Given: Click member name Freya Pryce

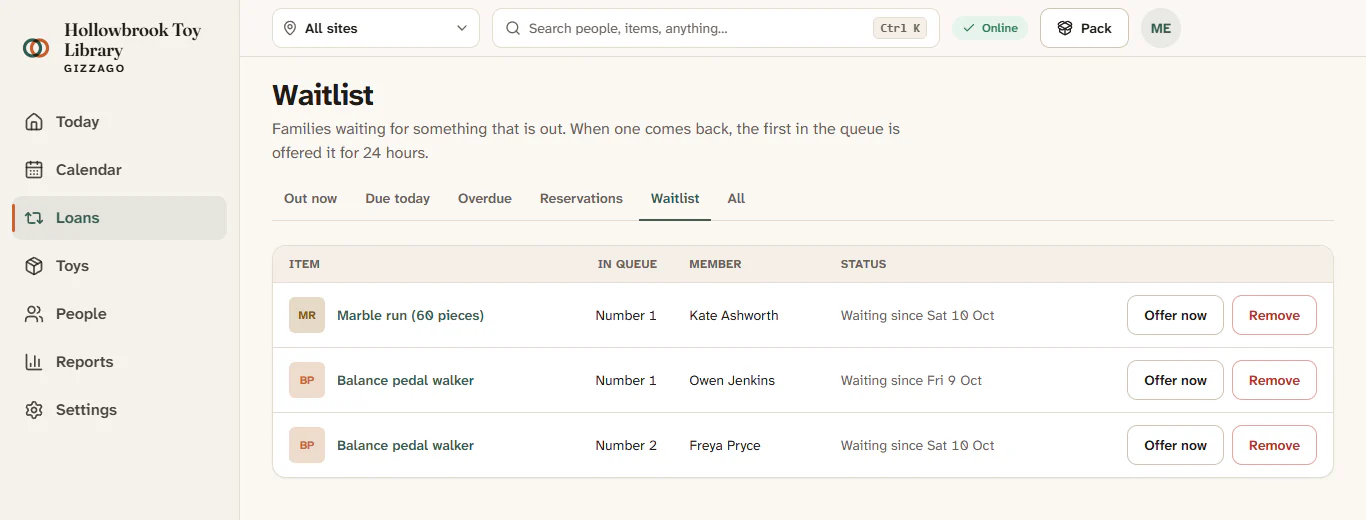Looking at the screenshot, I should click(725, 445).
